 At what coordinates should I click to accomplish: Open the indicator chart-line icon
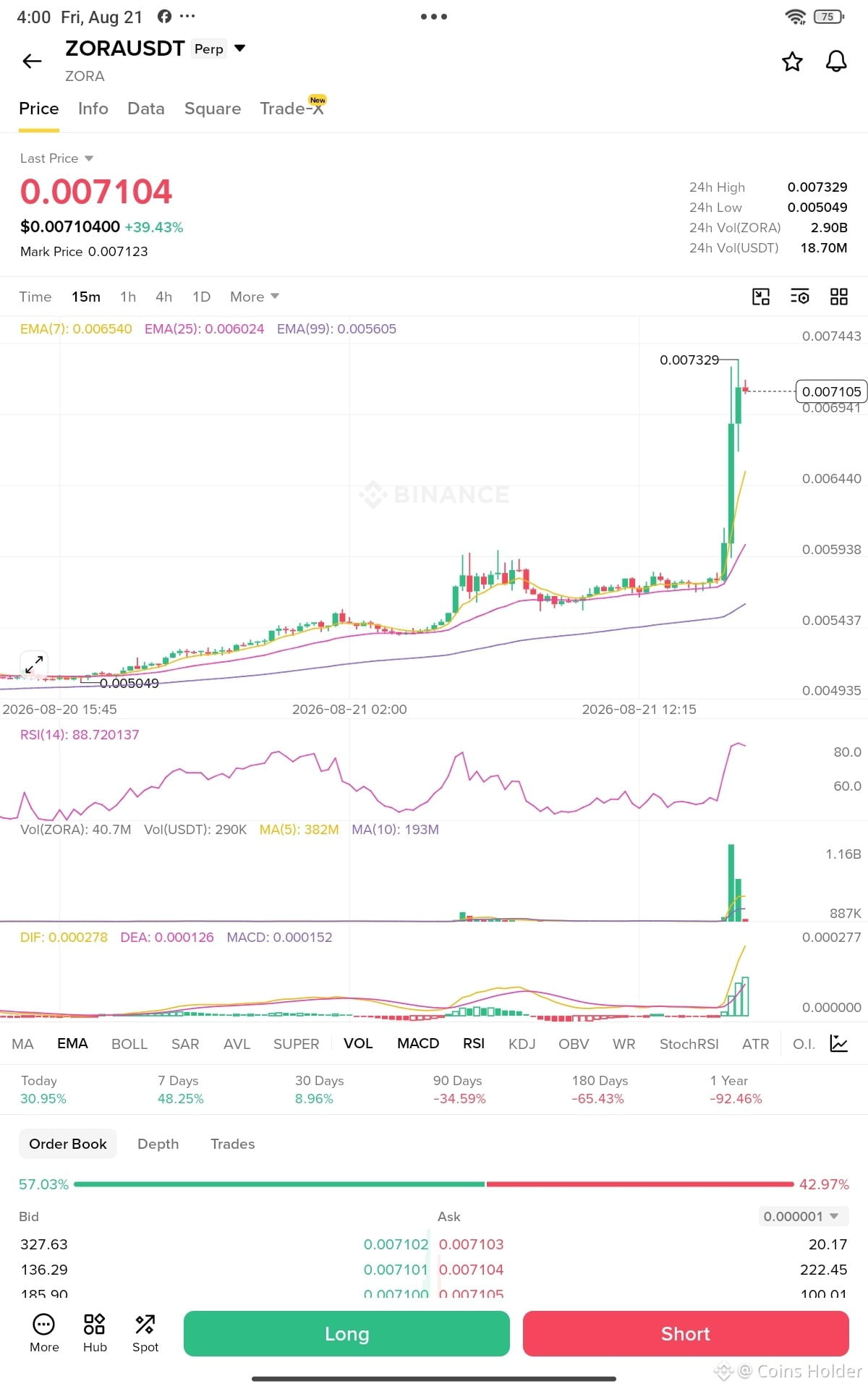(x=838, y=1043)
